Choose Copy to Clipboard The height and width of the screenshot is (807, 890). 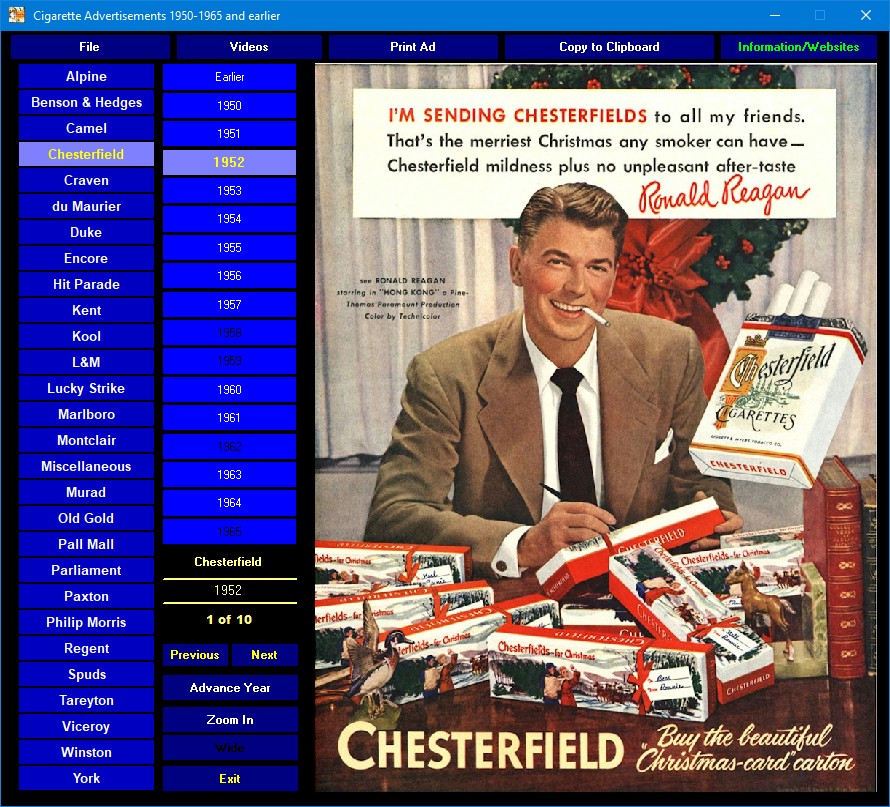tap(609, 47)
